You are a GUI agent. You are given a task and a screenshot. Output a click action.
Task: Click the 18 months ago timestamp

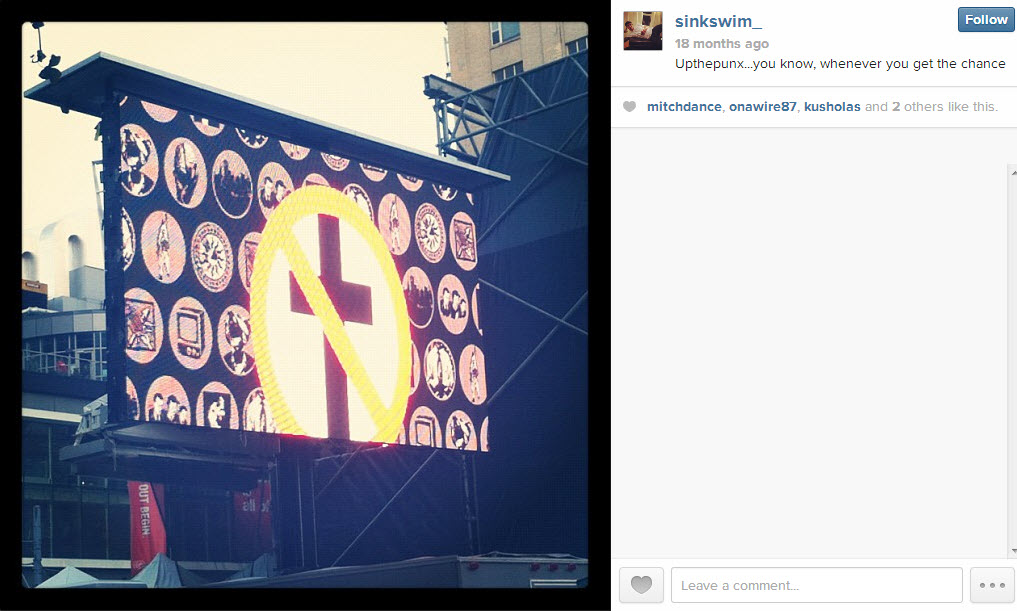721,43
